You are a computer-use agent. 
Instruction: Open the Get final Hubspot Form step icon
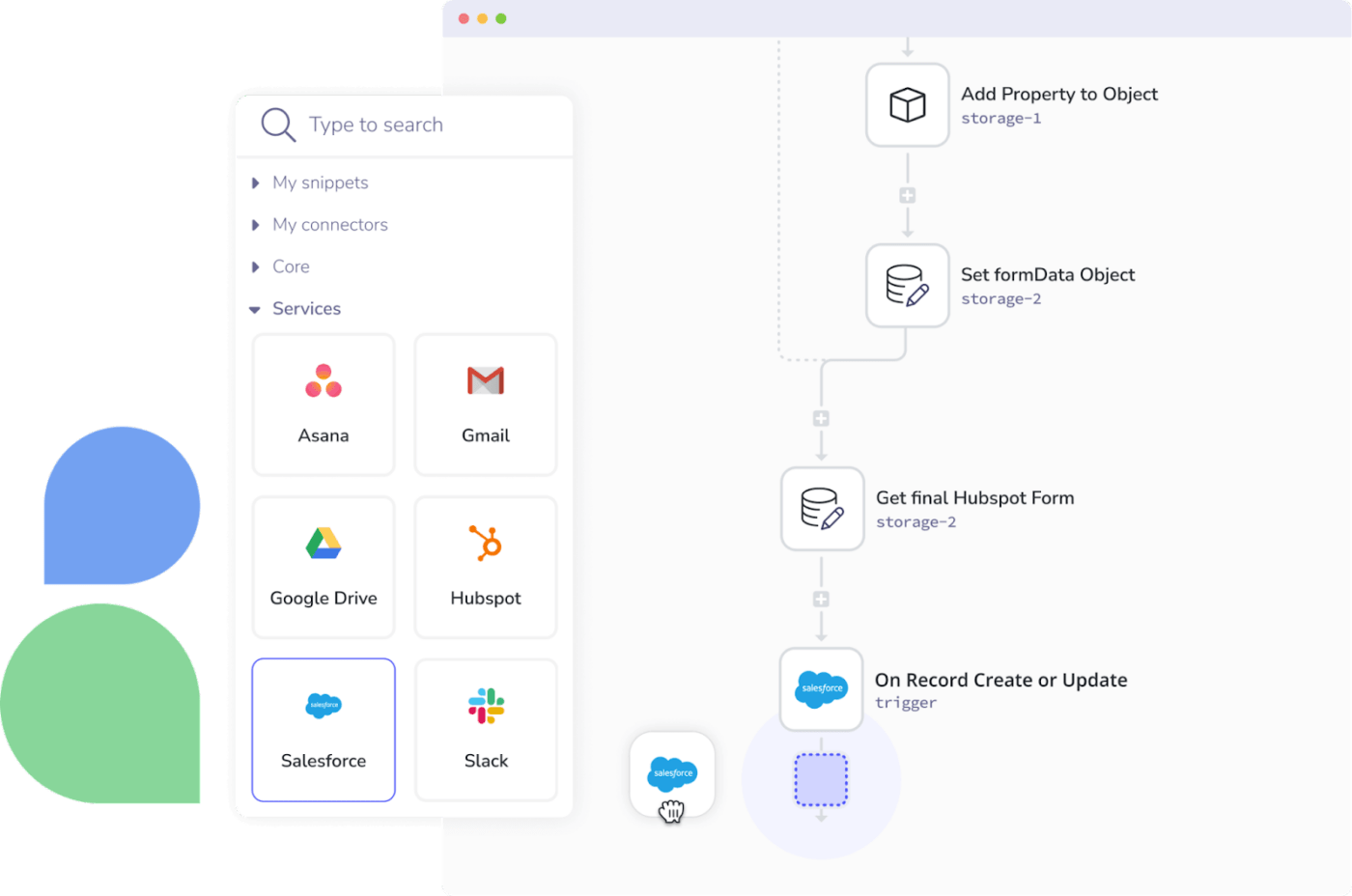[823, 509]
